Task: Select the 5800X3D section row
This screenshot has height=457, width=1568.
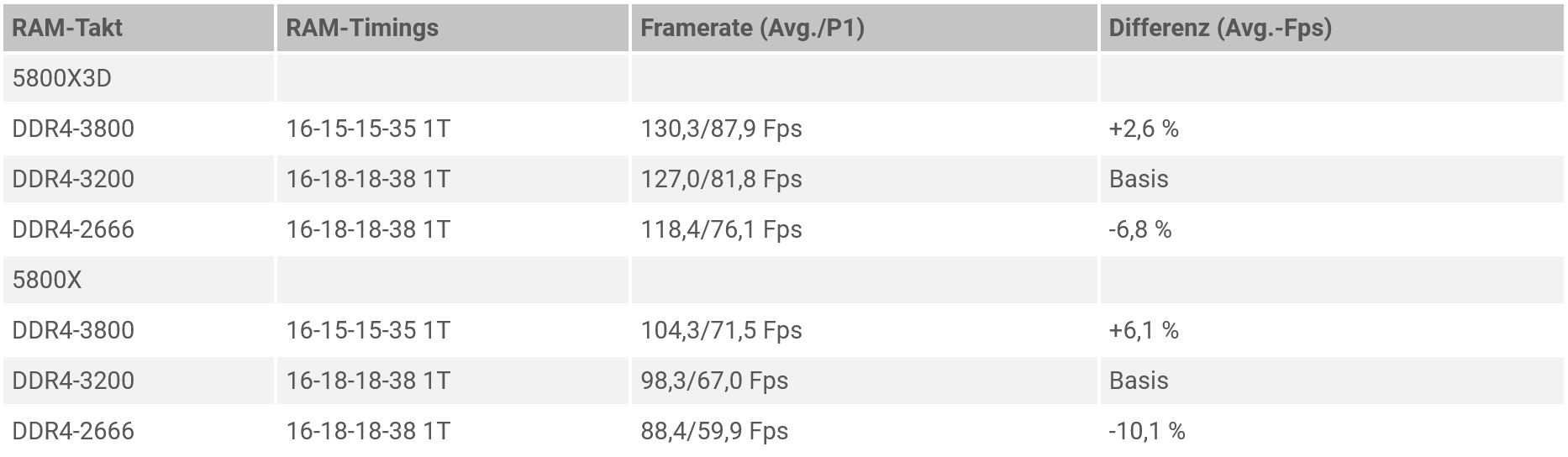Action: (783, 78)
